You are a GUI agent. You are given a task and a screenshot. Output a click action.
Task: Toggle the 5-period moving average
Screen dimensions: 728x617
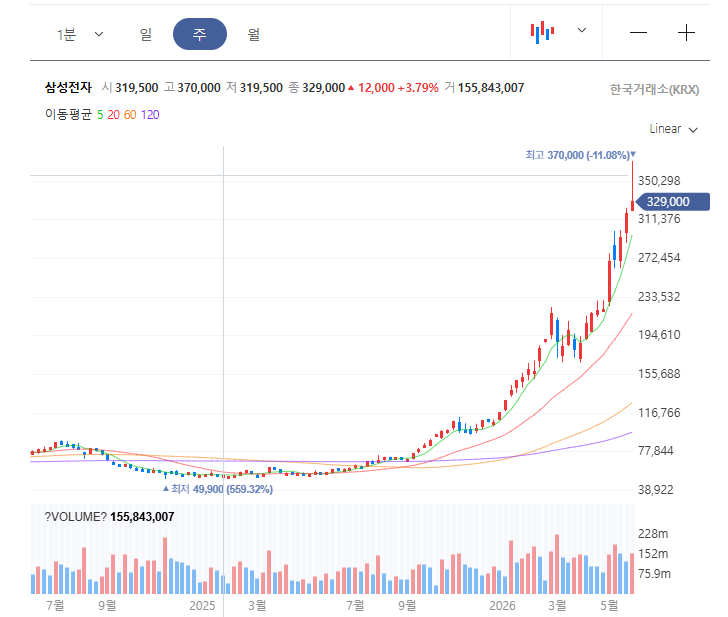(100, 115)
